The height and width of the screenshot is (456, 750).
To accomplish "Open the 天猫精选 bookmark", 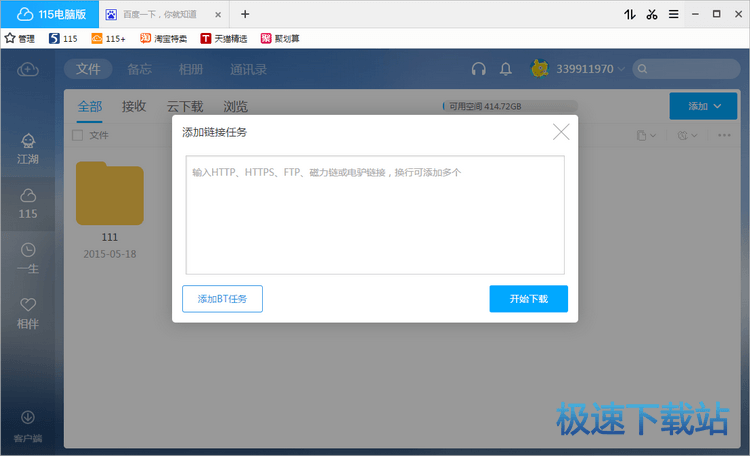I will coord(224,38).
